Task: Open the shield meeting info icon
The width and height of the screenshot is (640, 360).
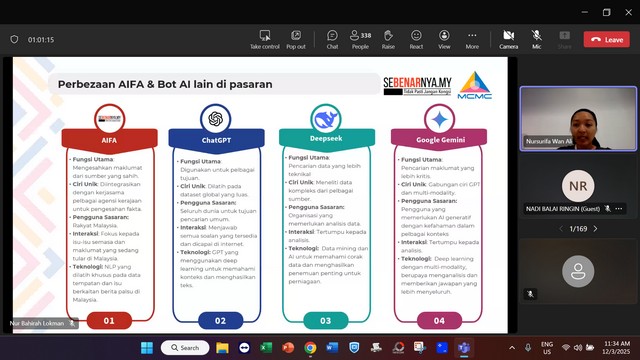Action: [14, 40]
